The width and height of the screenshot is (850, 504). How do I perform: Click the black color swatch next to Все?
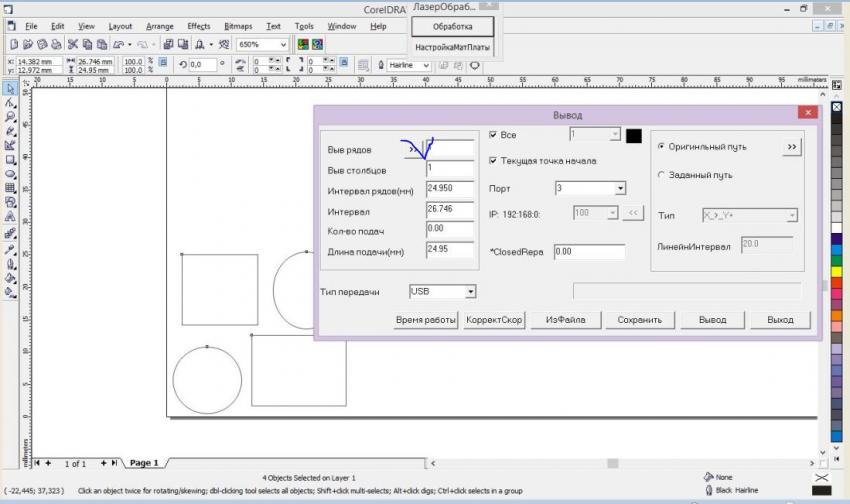click(633, 135)
